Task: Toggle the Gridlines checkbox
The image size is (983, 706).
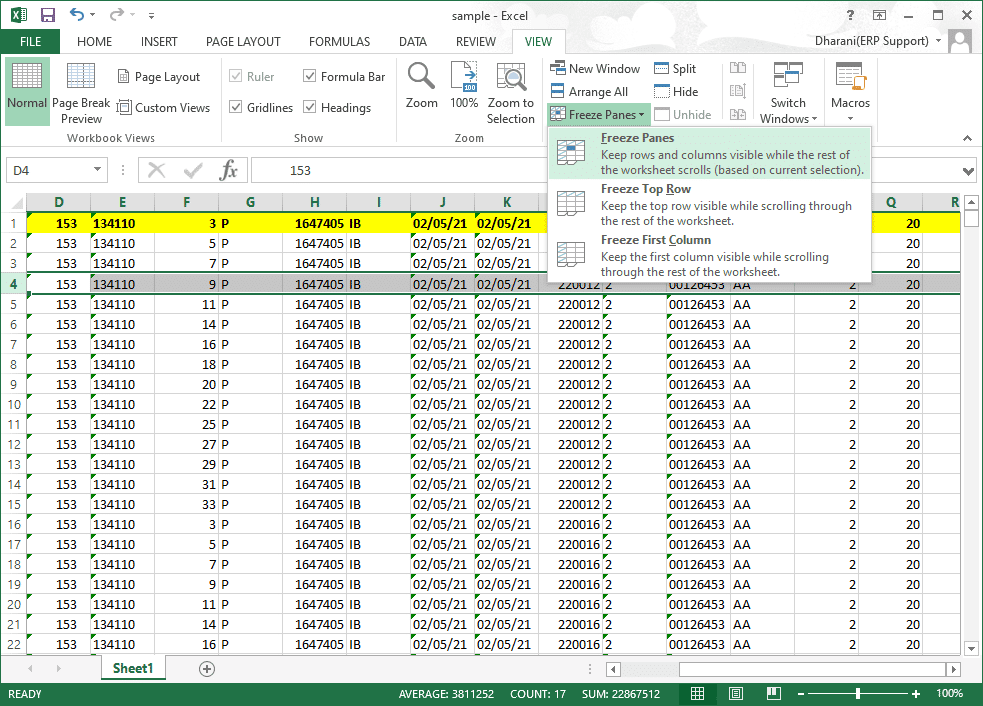Action: (x=236, y=108)
